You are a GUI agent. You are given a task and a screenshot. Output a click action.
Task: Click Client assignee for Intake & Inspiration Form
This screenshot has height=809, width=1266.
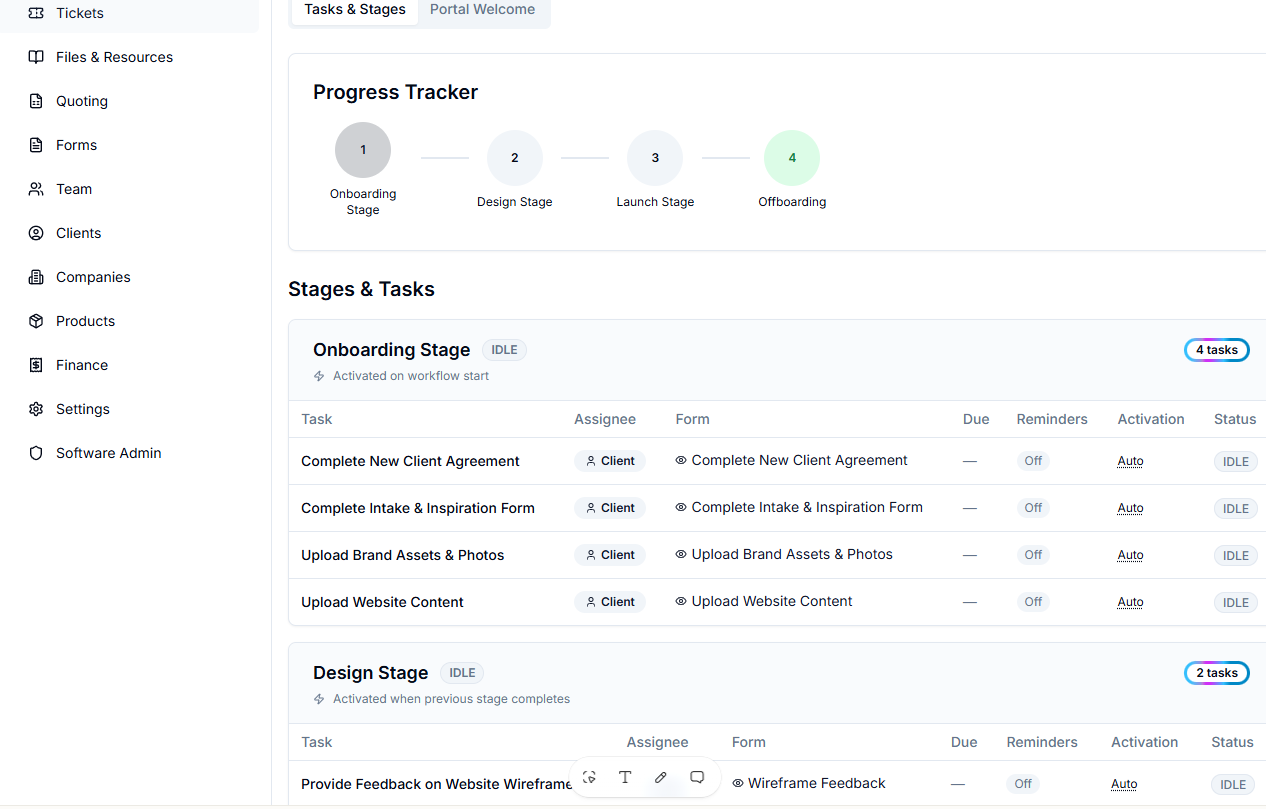pyautogui.click(x=610, y=508)
